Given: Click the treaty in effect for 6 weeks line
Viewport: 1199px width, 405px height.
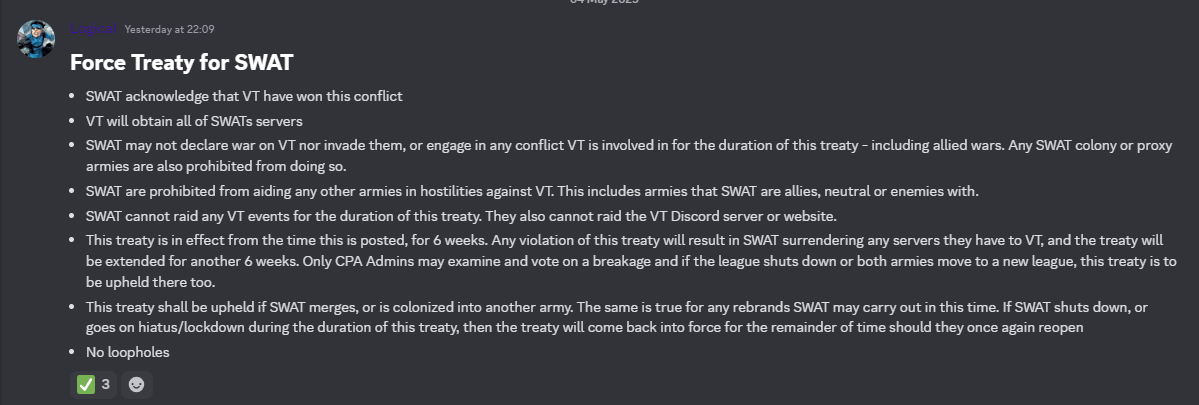Looking at the screenshot, I should (x=287, y=240).
